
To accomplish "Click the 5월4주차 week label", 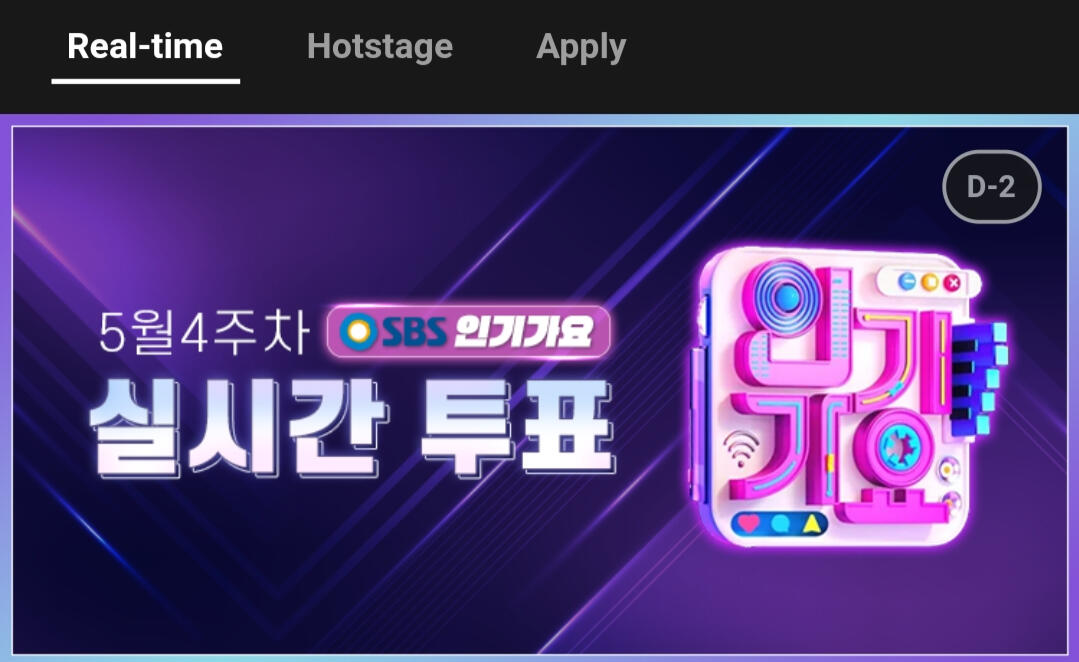I will point(204,332).
